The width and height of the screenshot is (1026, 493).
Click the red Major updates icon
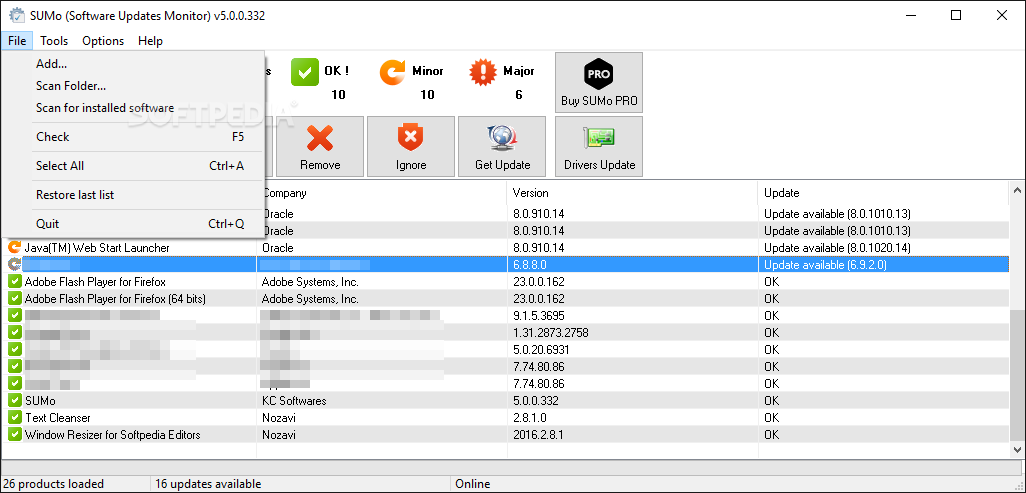click(x=483, y=73)
